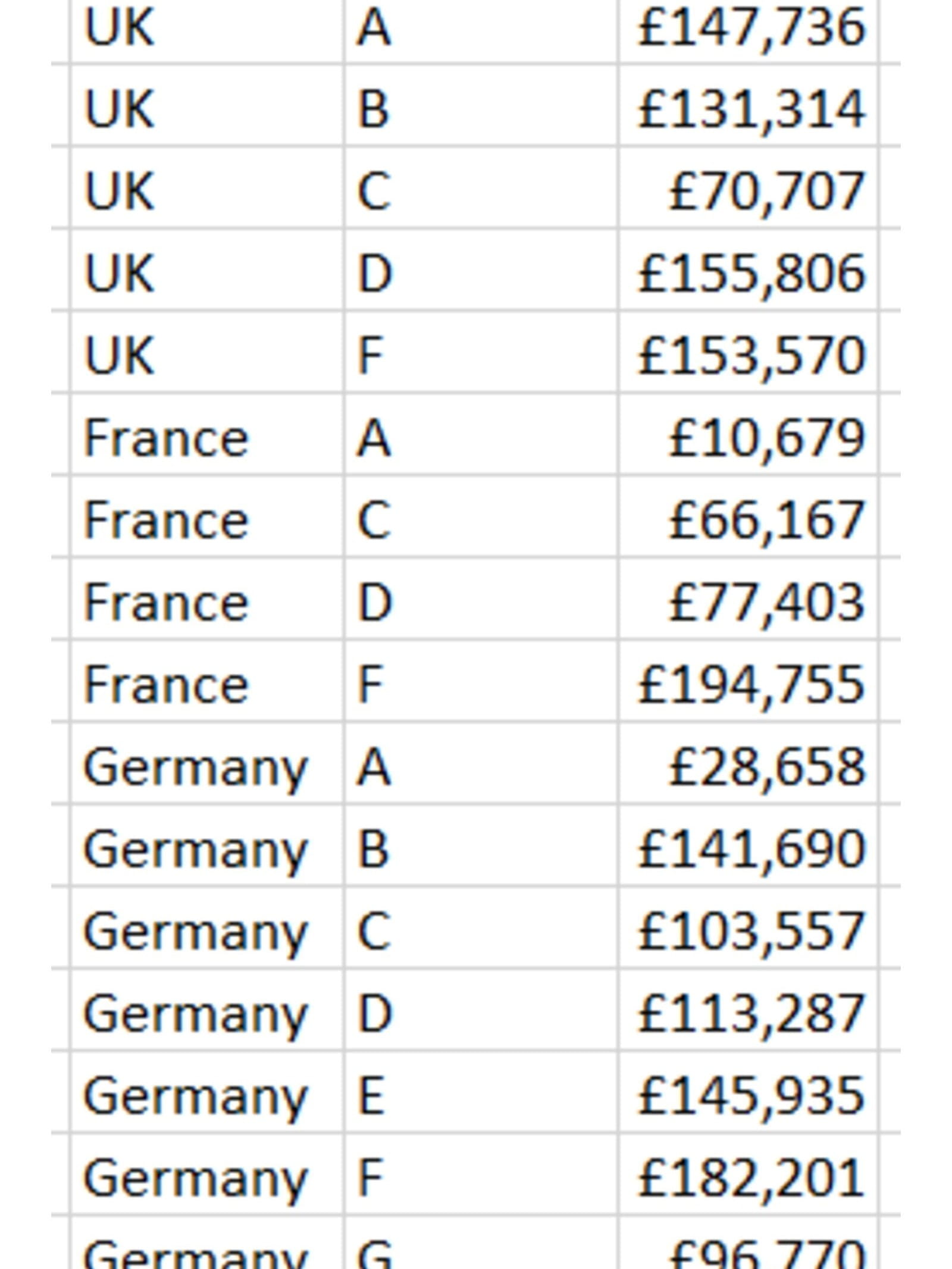Click the £113,287 amount cell

(x=749, y=1013)
